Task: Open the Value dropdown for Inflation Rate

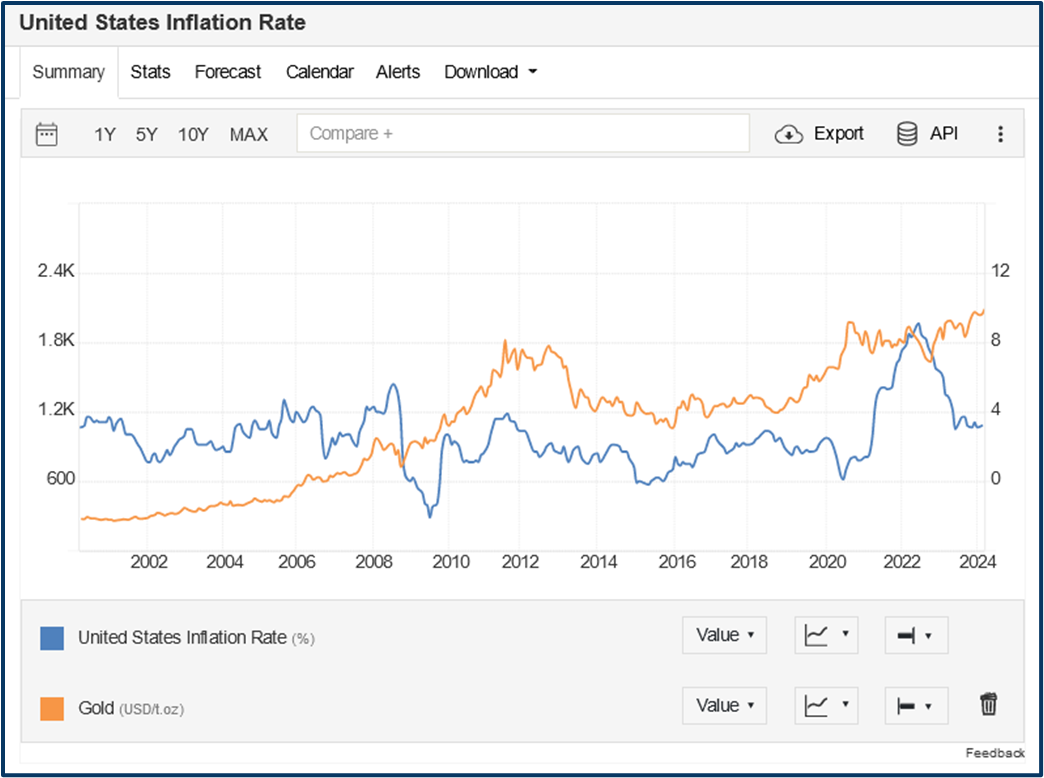Action: 724,635
